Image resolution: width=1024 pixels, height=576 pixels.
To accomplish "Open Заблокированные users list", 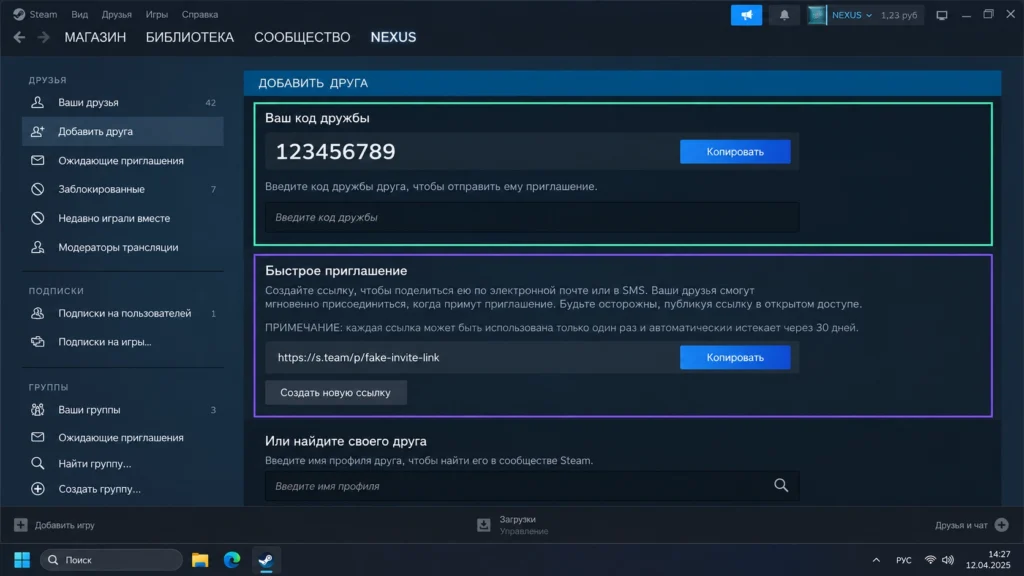I will (123, 189).
